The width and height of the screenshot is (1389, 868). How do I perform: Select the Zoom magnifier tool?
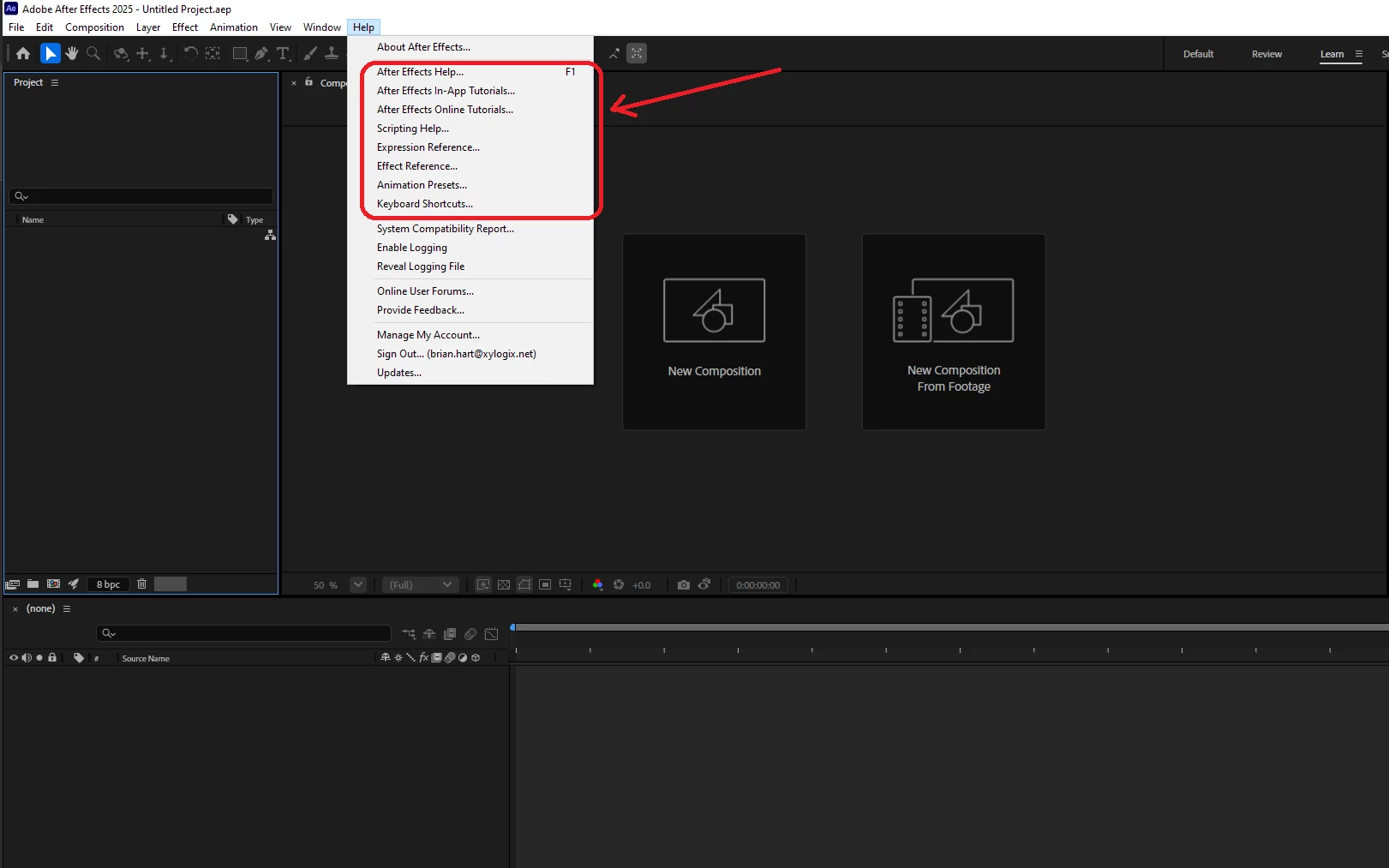[93, 53]
